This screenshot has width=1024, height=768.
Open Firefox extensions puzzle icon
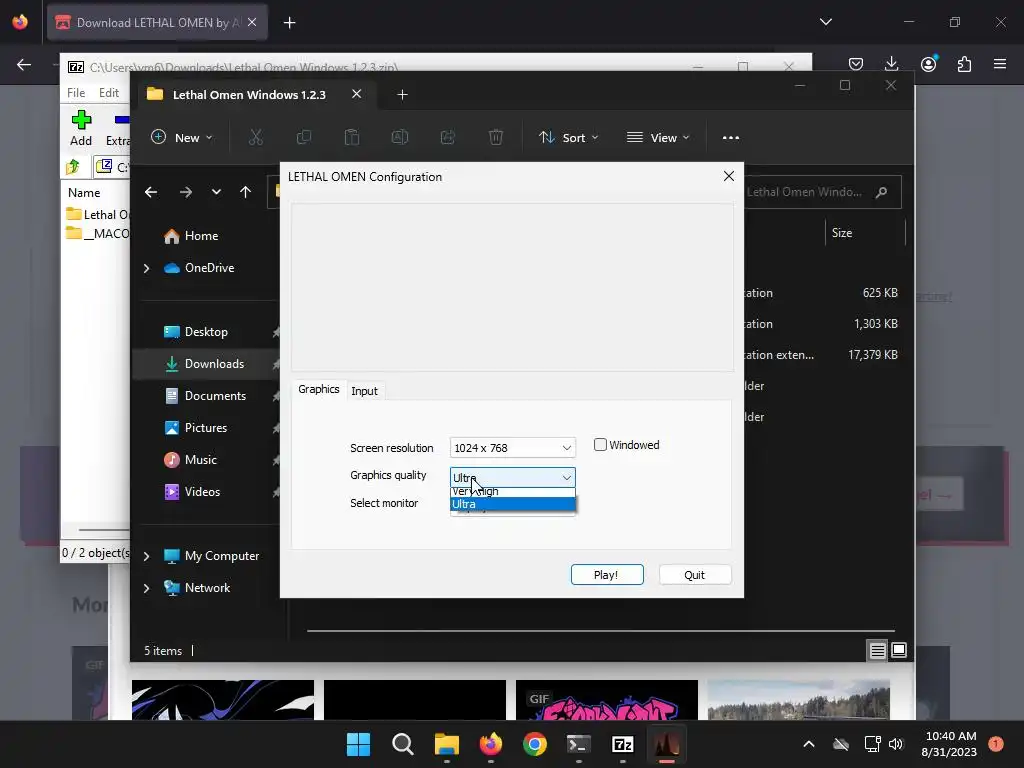pos(964,64)
